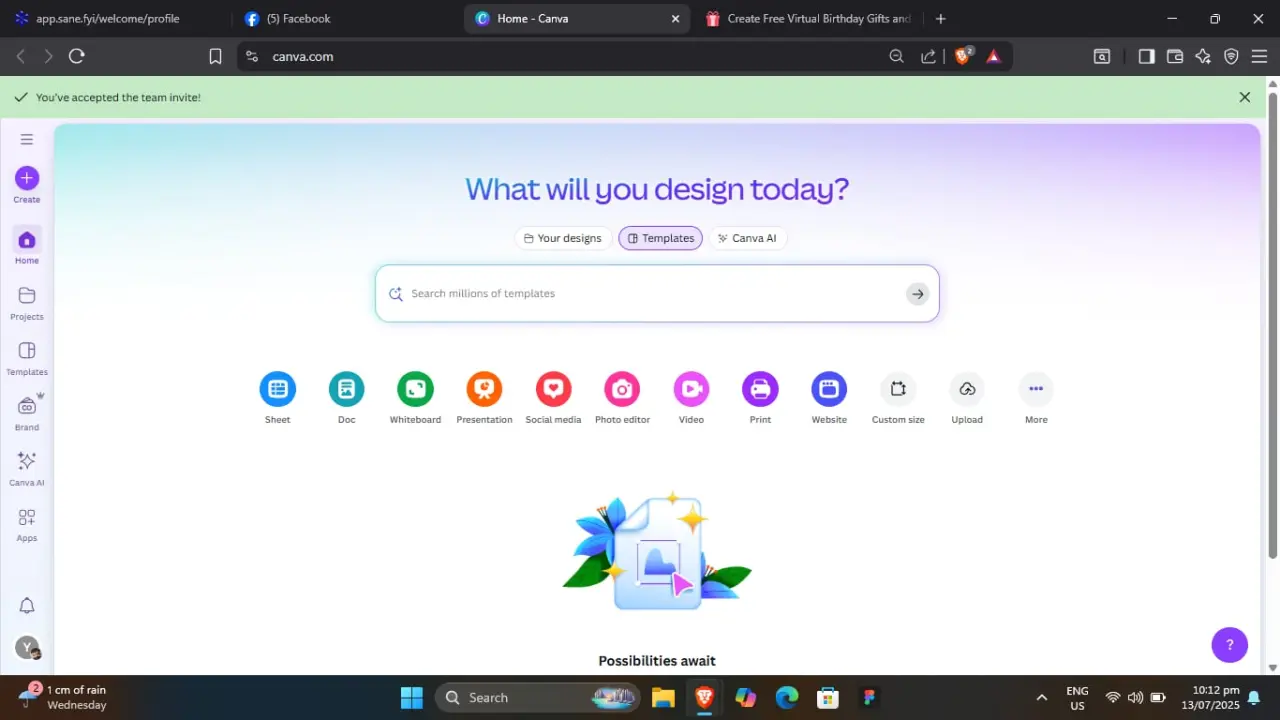The width and height of the screenshot is (1280, 720).
Task: Switch to Create Free Virtual Birthday Gifts tab
Action: click(808, 18)
